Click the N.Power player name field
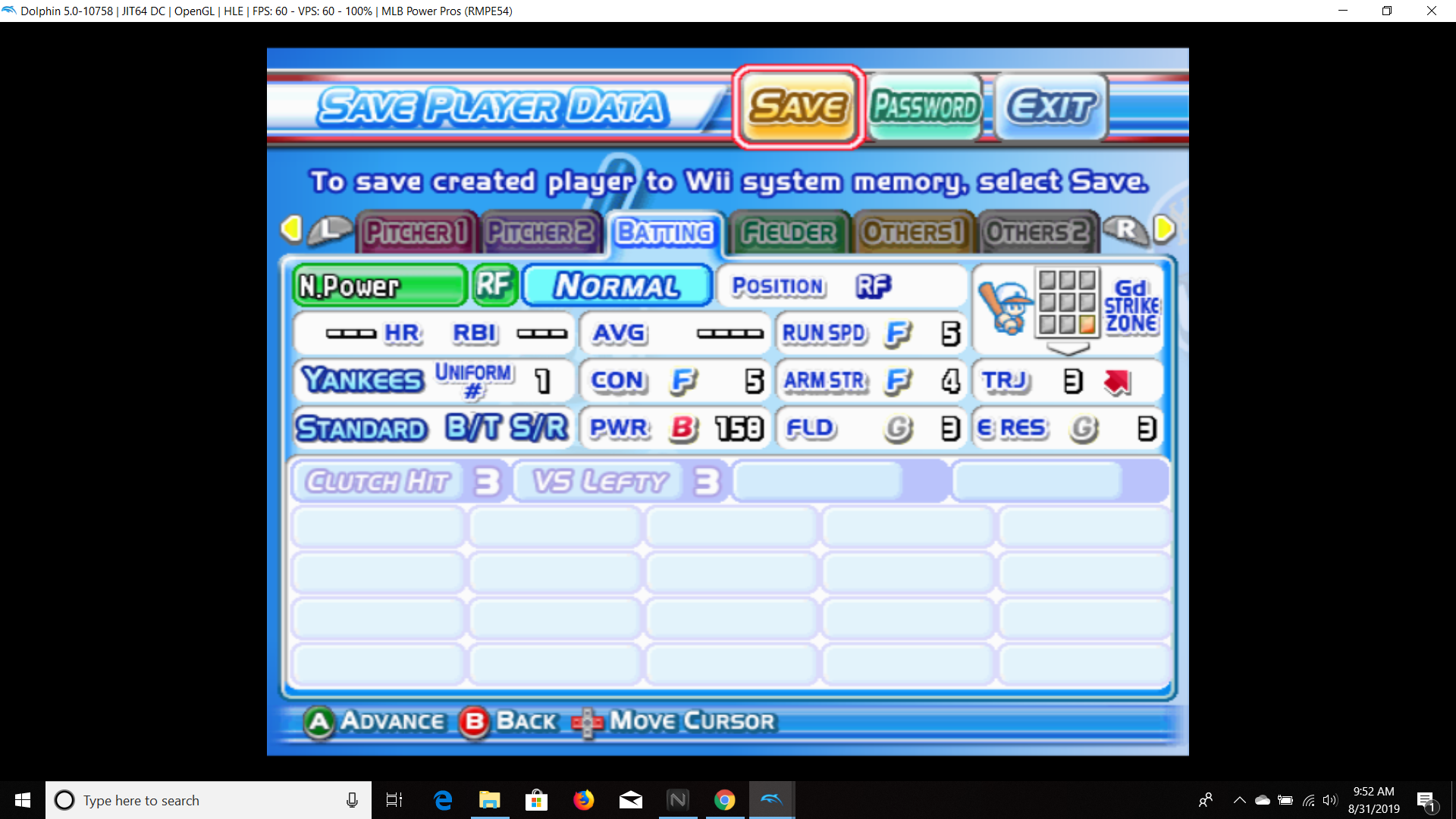The image size is (1456, 819). click(x=380, y=286)
